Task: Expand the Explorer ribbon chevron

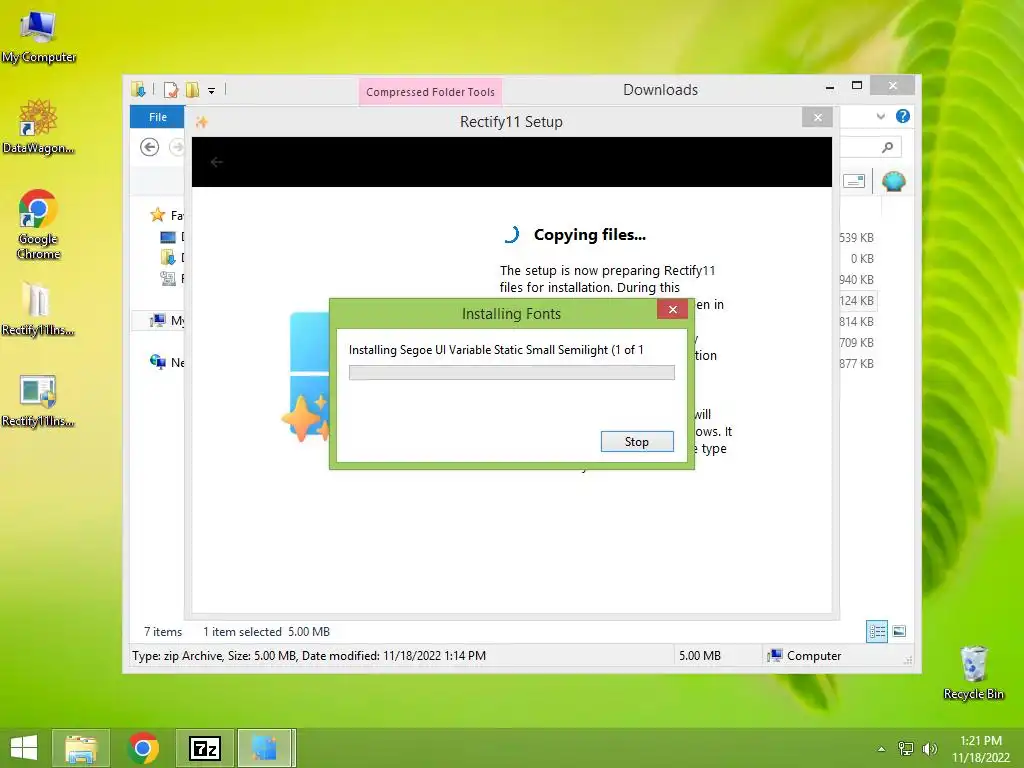Action: (x=880, y=116)
